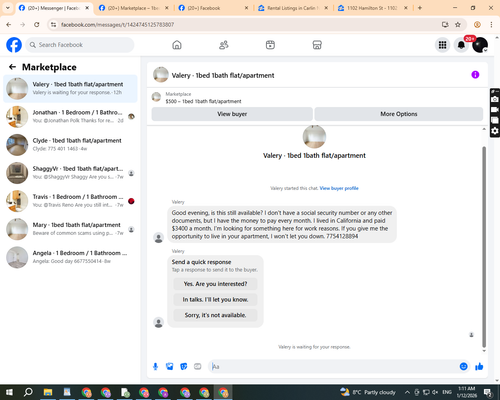Open the Windows Start menu
The height and width of the screenshot is (400, 500).
pyautogui.click(x=9, y=392)
